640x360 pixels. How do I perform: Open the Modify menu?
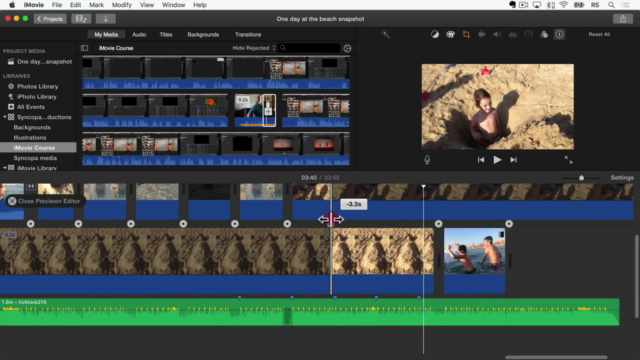pos(122,5)
